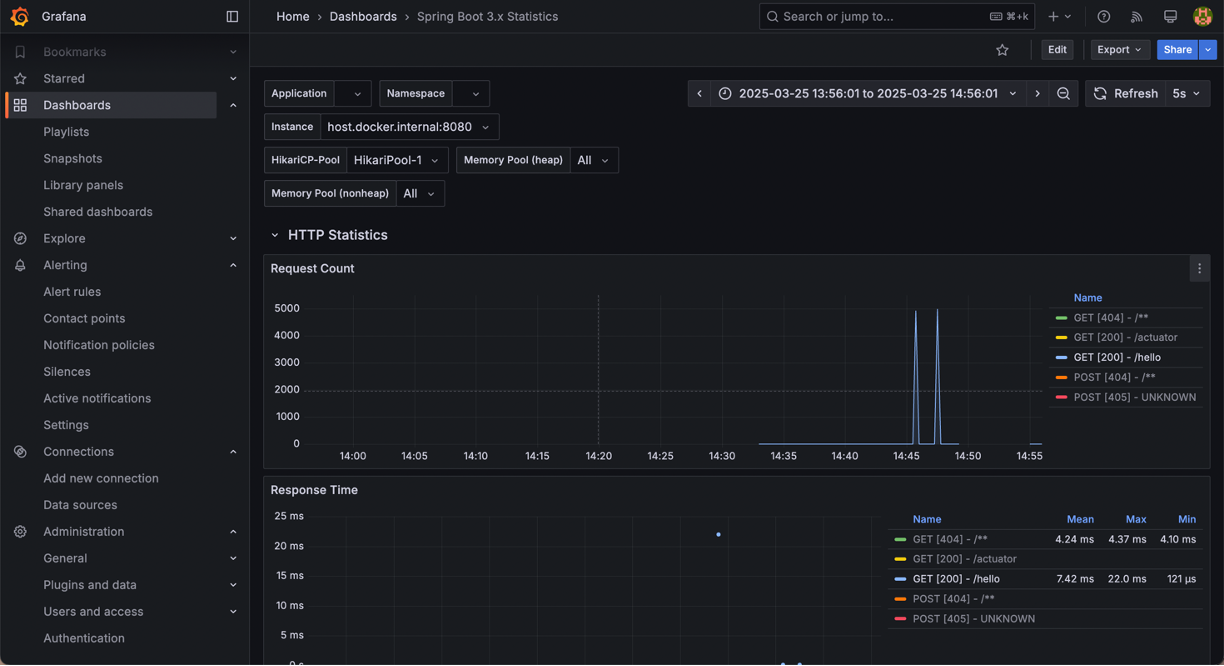Open the 5s refresh interval dropdown

click(x=1186, y=93)
